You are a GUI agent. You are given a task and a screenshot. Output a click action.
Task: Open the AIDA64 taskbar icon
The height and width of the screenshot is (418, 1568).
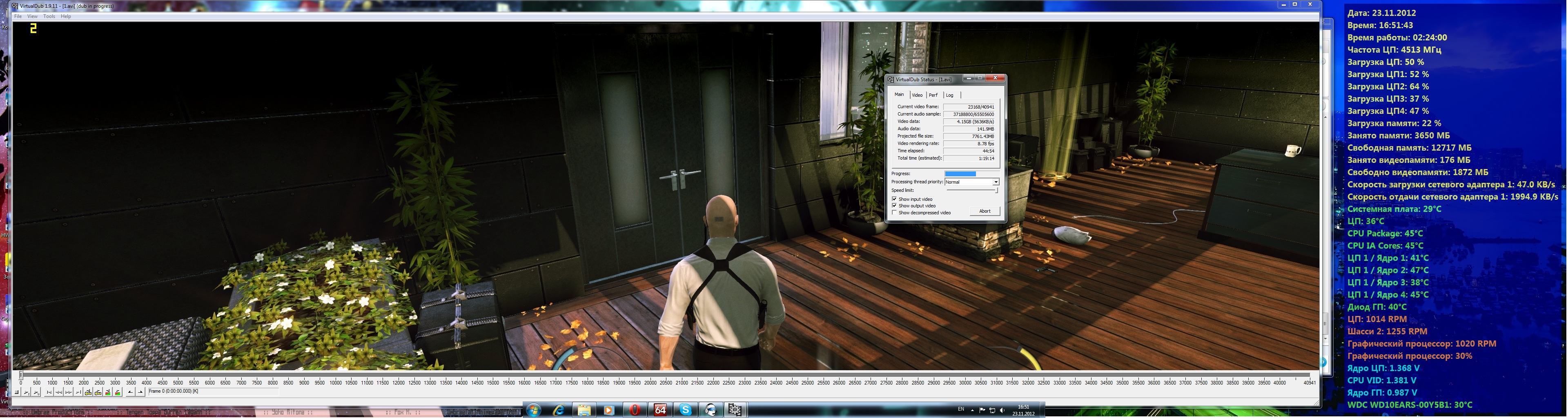pyautogui.click(x=660, y=410)
